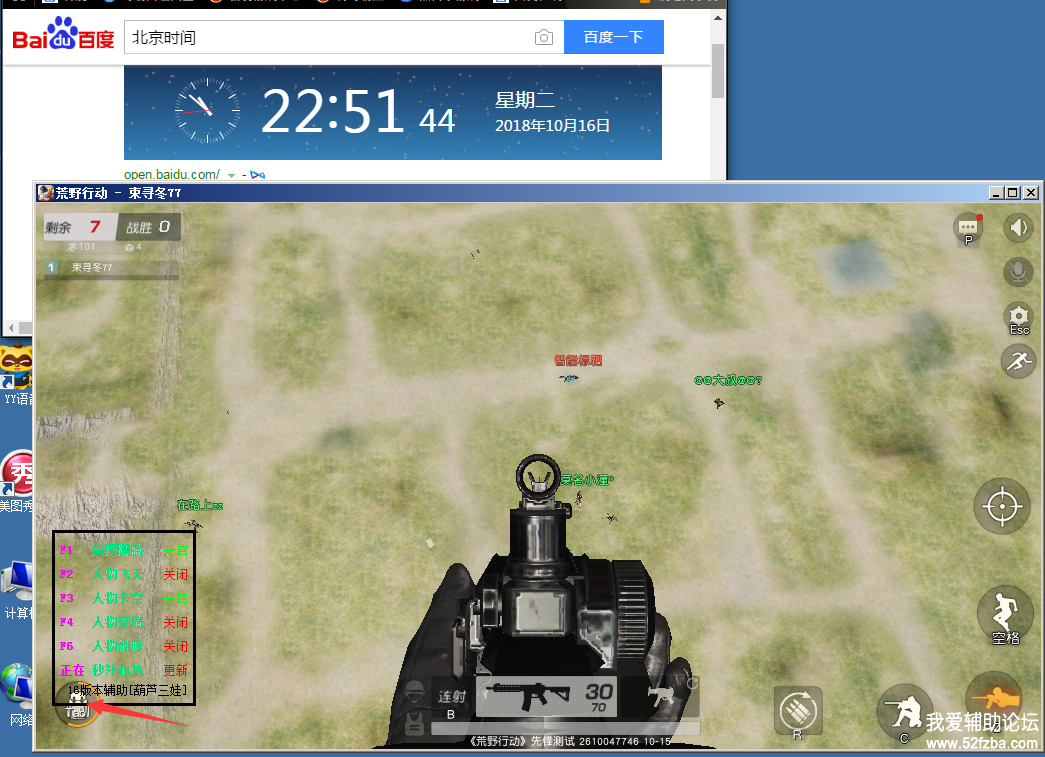This screenshot has width=1045, height=757.
Task: Click the 百度一下 search button
Action: [x=614, y=37]
